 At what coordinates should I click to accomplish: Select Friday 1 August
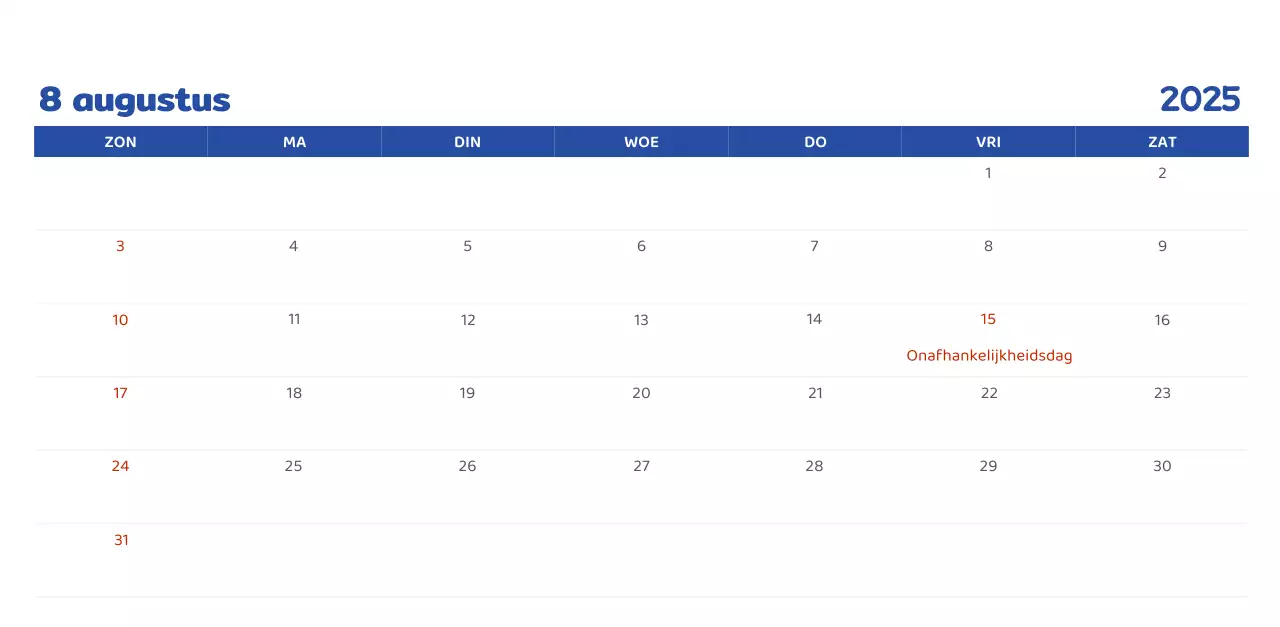pos(988,173)
